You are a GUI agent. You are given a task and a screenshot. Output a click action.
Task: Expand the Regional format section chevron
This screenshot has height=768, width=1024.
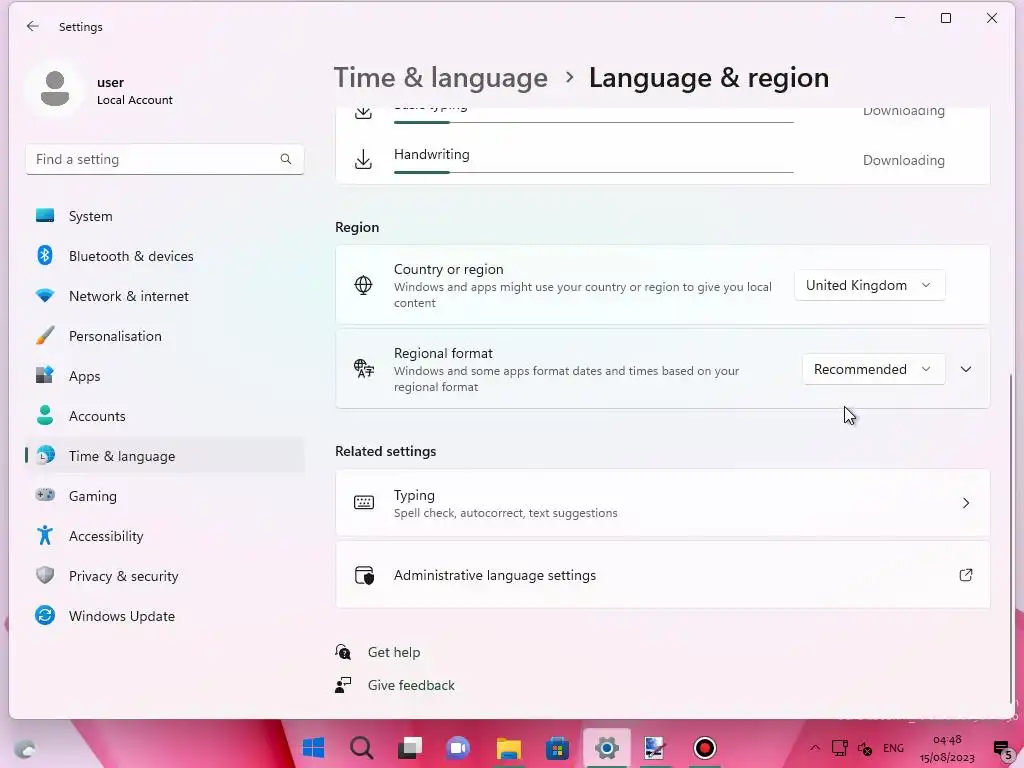tap(966, 369)
